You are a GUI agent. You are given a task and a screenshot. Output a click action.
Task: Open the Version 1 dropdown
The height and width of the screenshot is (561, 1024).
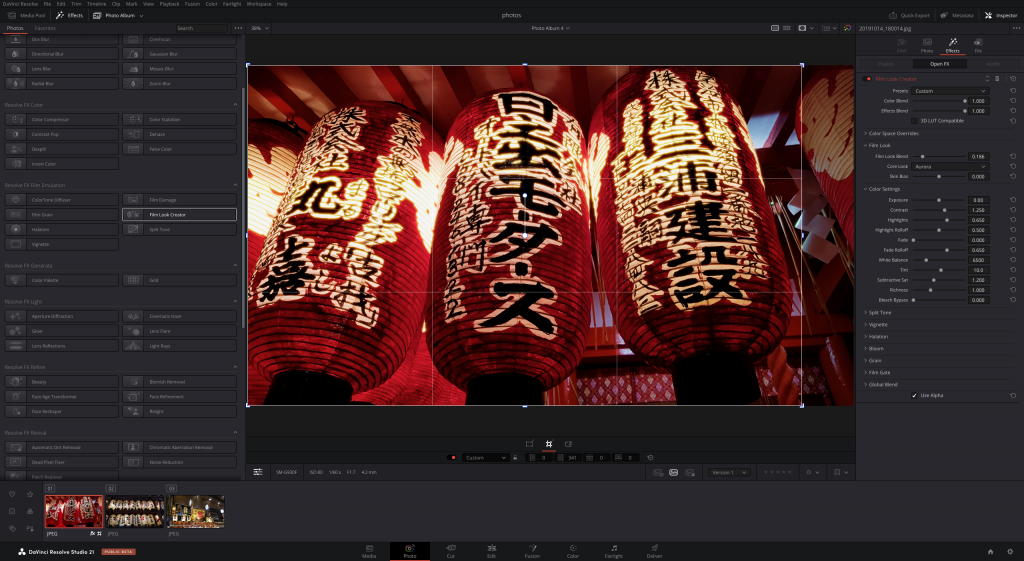point(728,472)
